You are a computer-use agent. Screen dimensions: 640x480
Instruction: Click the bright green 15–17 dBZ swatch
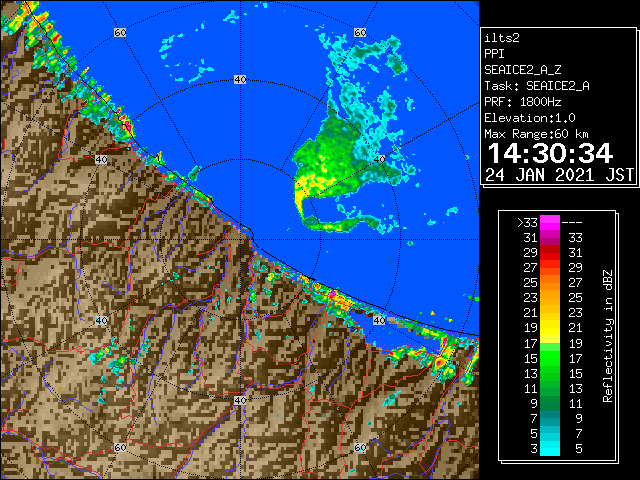click(x=550, y=358)
